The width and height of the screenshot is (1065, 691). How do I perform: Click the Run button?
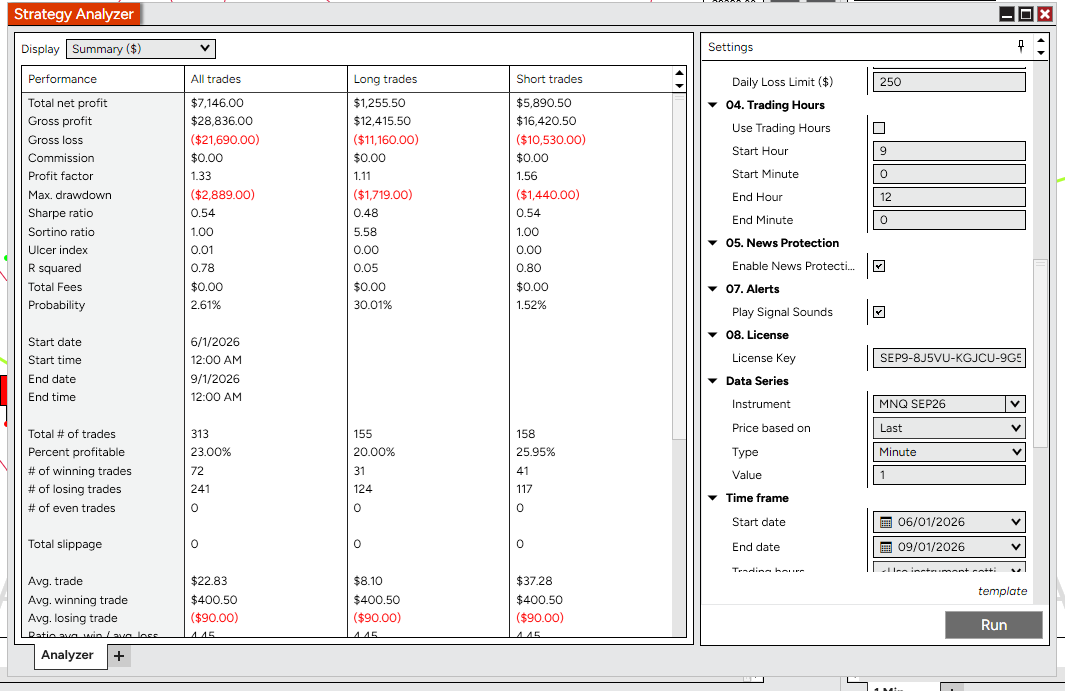coord(994,625)
